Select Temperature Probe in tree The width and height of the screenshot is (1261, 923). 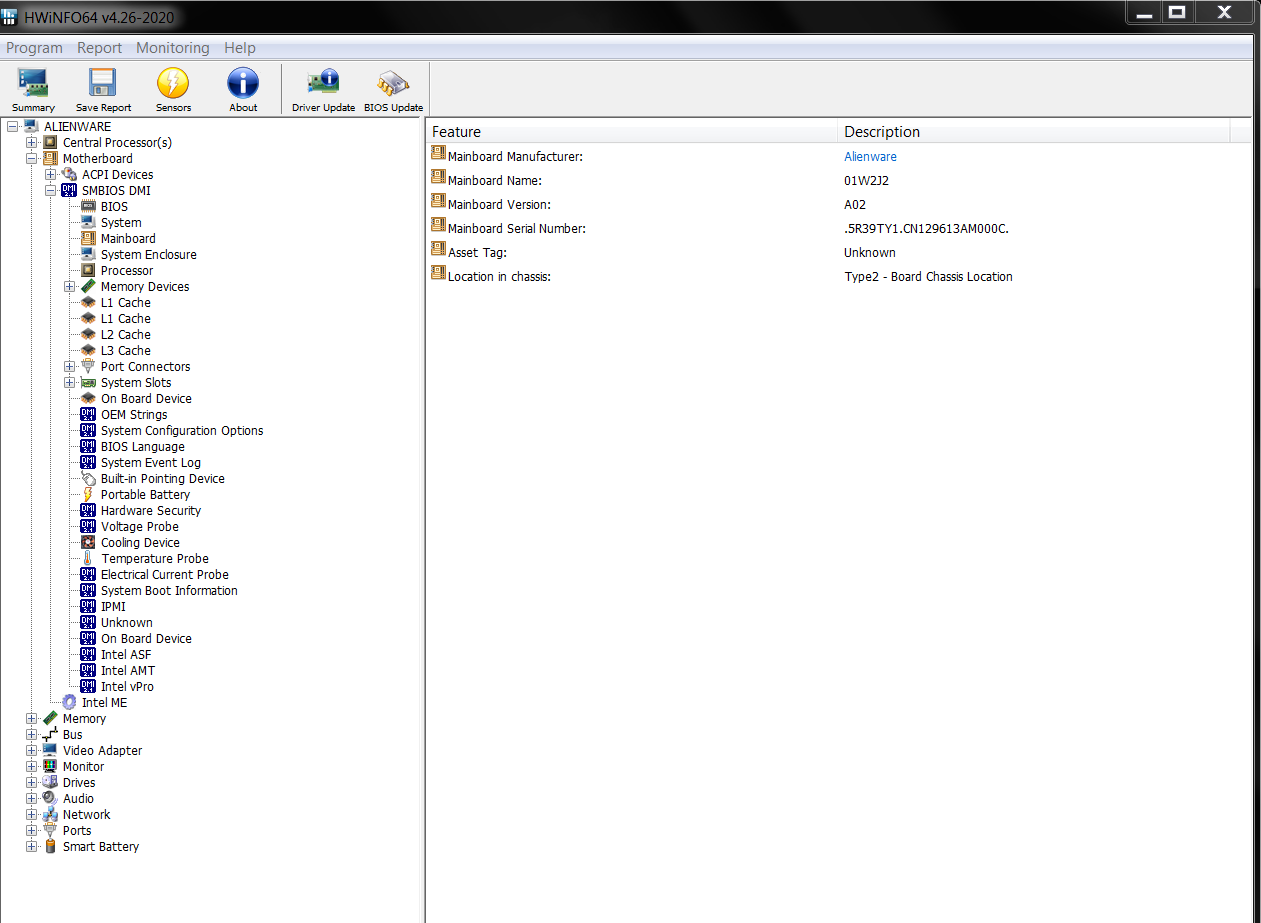[154, 559]
